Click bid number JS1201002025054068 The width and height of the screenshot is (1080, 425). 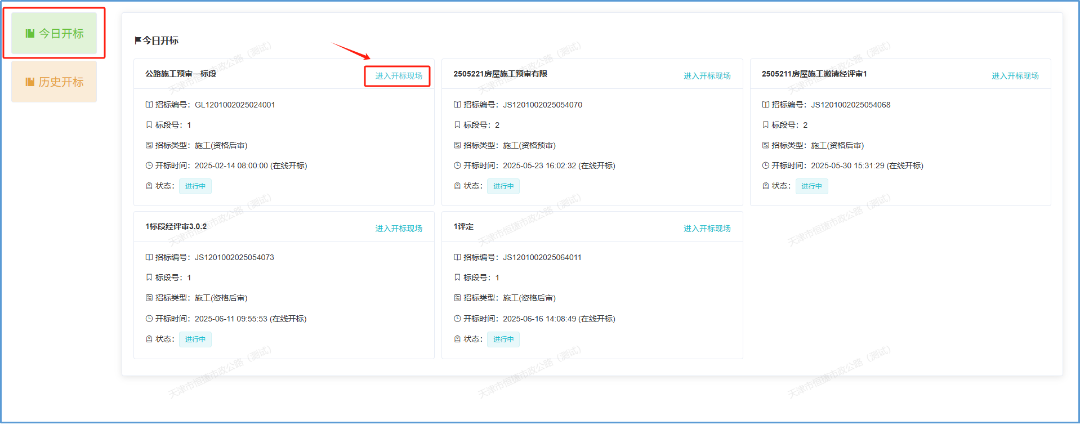coord(851,105)
